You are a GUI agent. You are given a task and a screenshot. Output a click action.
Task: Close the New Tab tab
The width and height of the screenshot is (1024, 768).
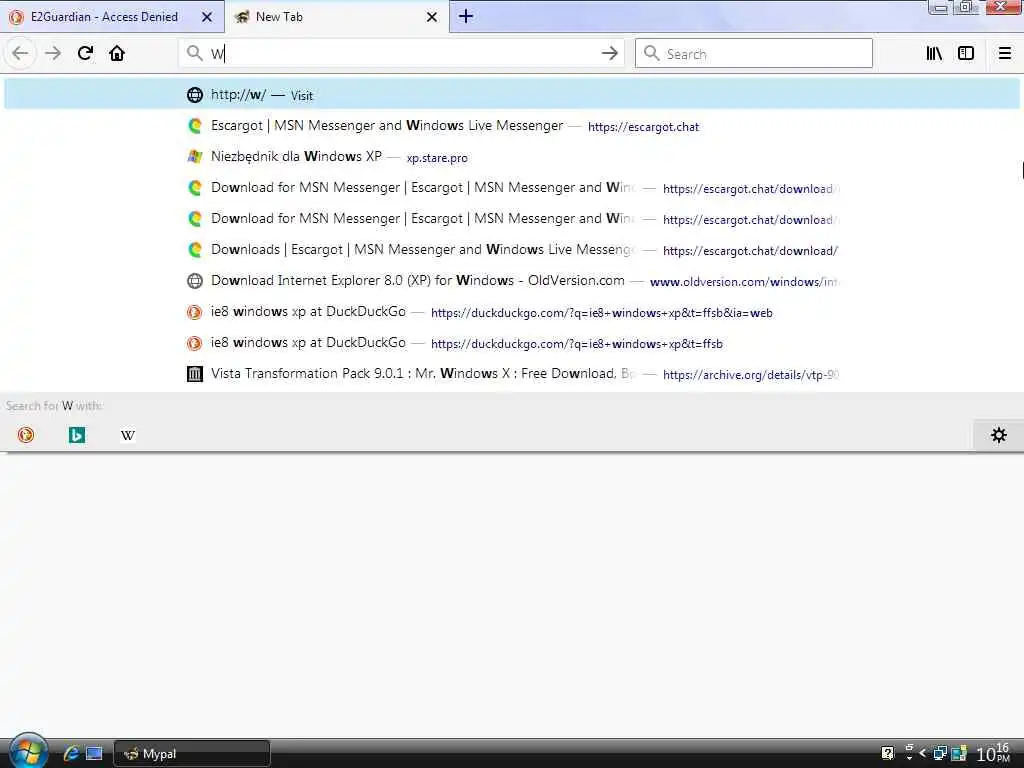pyautogui.click(x=432, y=17)
